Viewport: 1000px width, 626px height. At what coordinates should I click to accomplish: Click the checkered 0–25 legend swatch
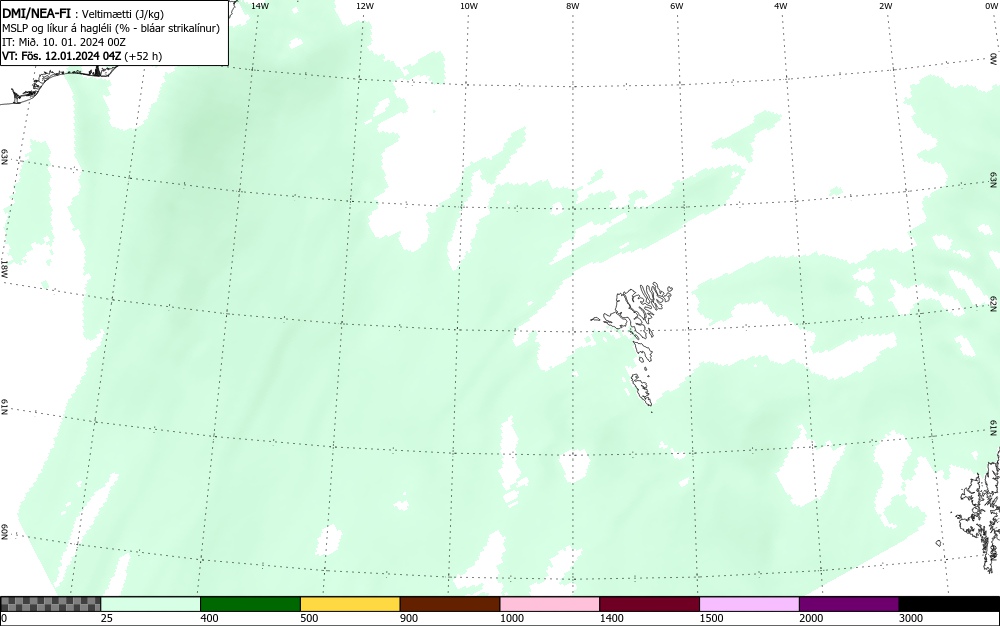tap(50, 604)
